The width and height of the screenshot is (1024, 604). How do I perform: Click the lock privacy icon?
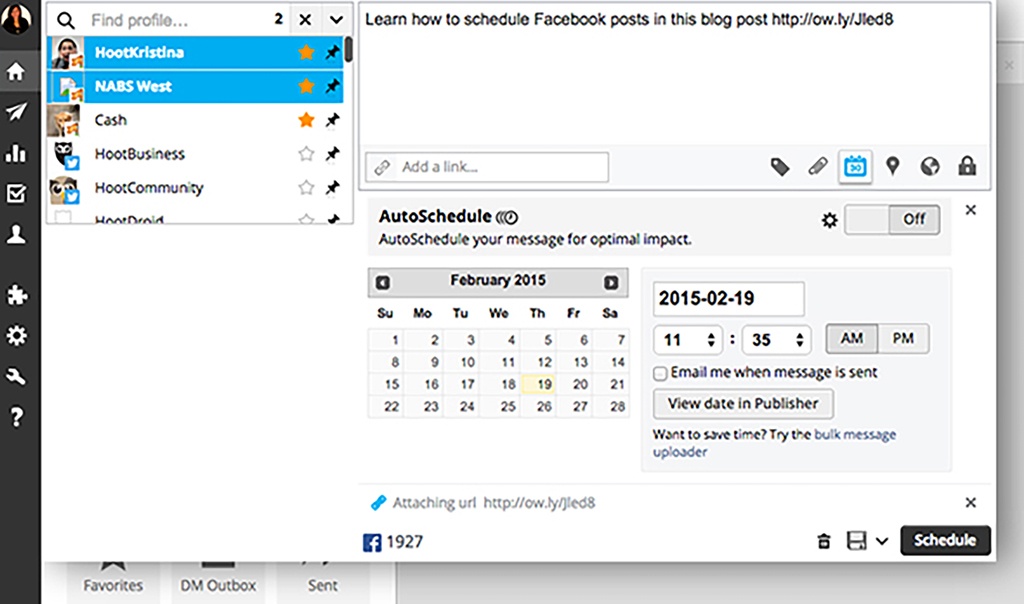(967, 166)
